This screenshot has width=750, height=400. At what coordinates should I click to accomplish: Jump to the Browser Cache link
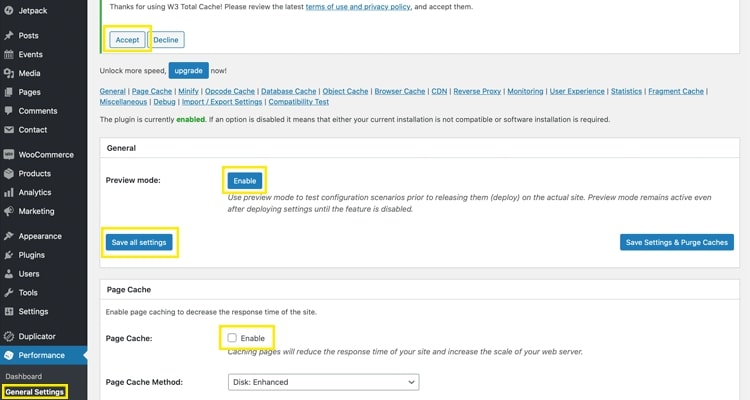point(400,91)
